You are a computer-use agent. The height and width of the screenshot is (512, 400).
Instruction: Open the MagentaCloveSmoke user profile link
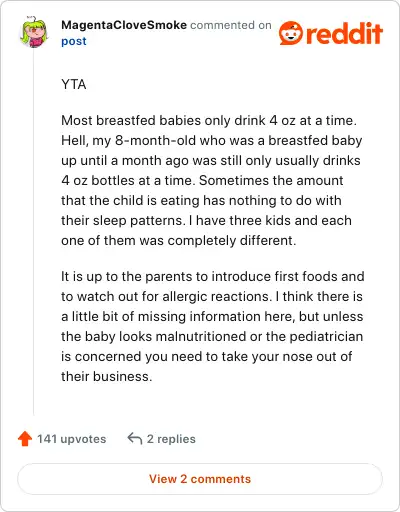point(124,25)
